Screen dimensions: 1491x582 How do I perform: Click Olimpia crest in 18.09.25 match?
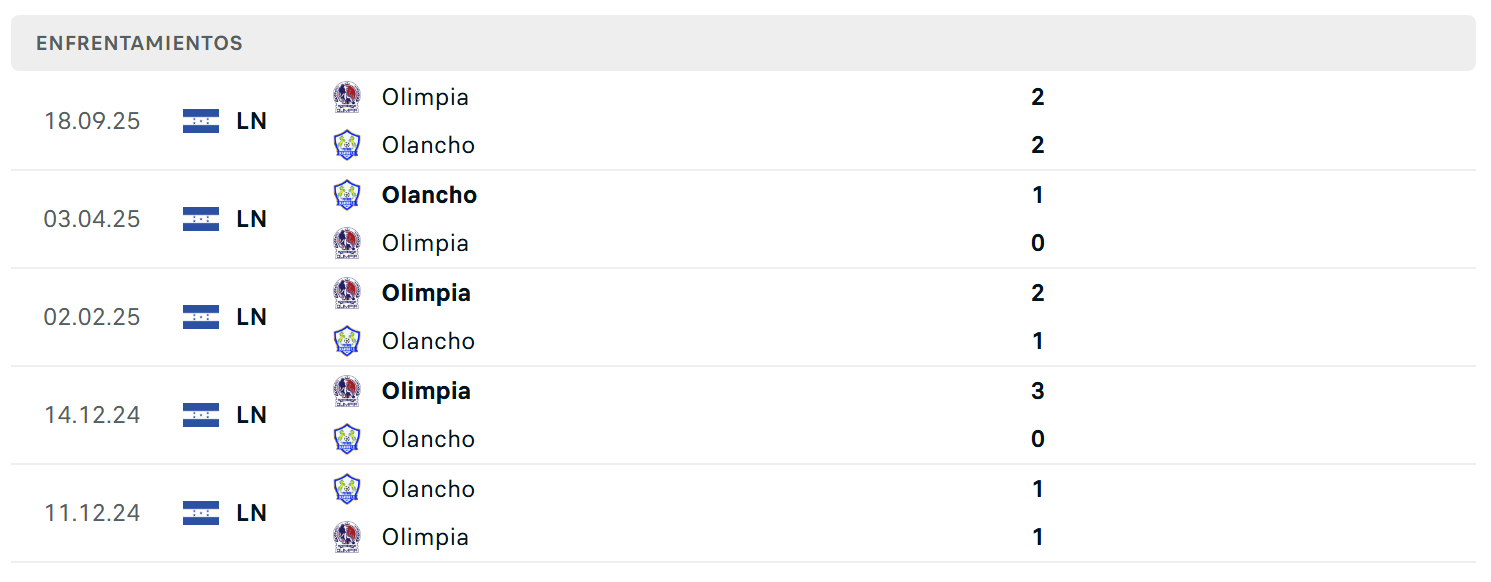pos(347,97)
